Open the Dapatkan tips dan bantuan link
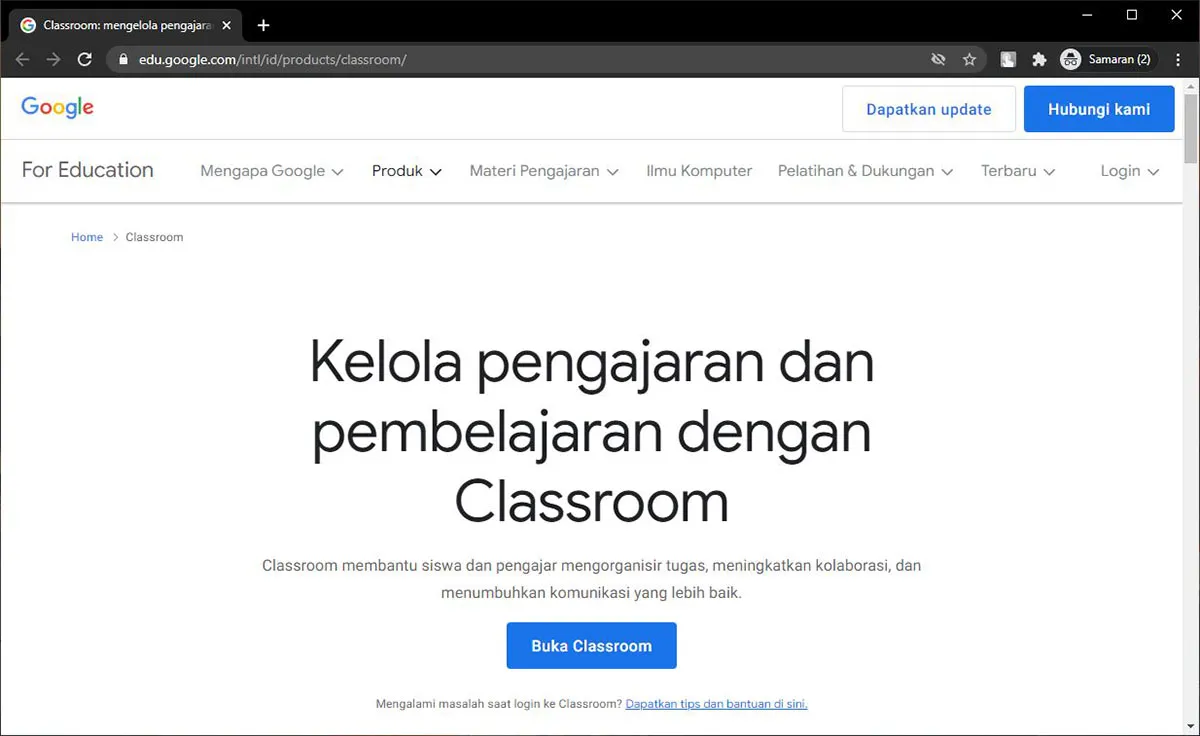The height and width of the screenshot is (736, 1200). [716, 703]
